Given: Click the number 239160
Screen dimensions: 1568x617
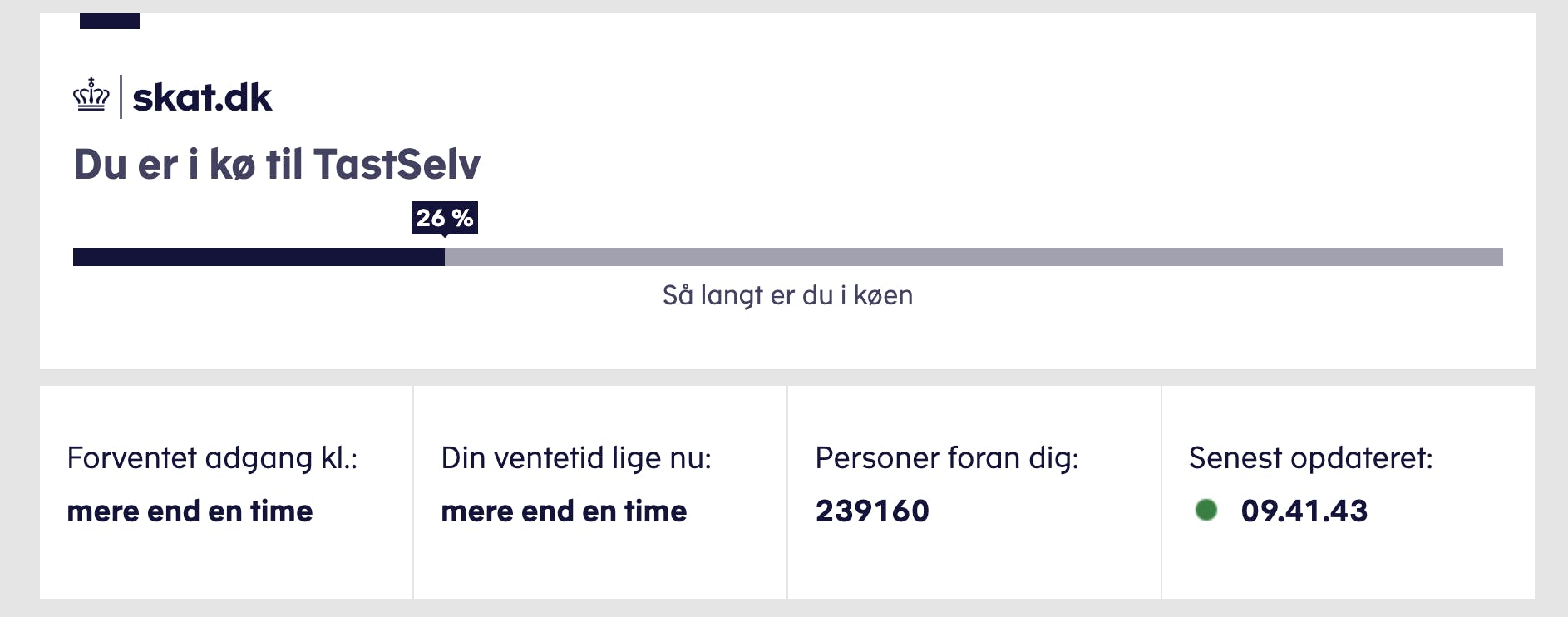Looking at the screenshot, I should (873, 511).
